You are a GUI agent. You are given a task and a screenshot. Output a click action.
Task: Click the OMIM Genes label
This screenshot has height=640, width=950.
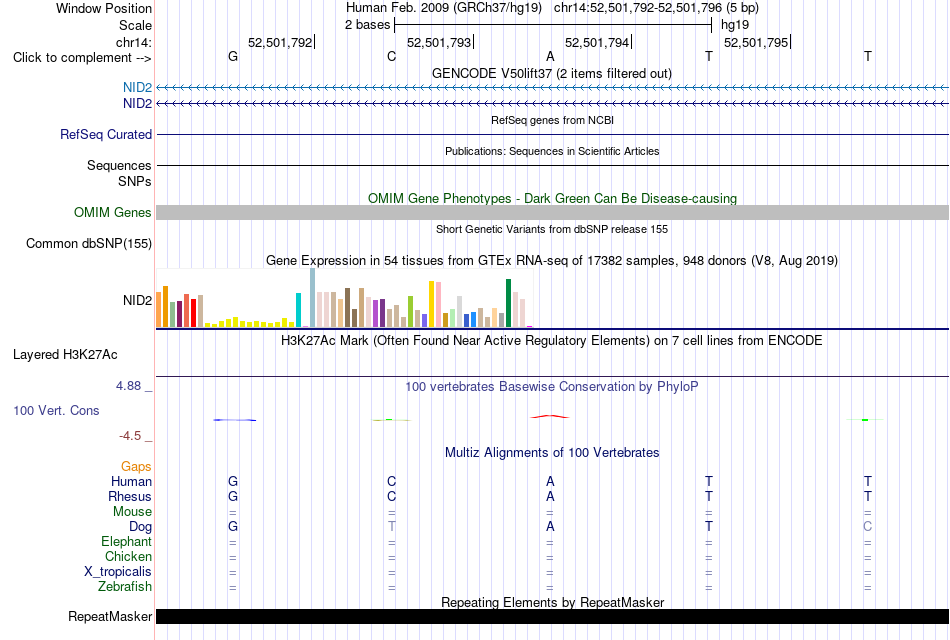coord(113,213)
